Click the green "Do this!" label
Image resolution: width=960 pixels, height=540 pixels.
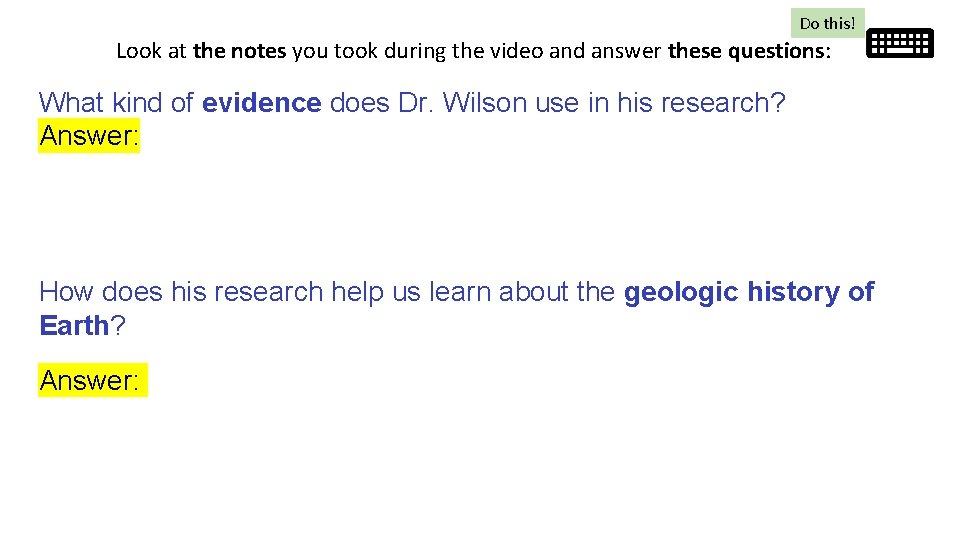tap(827, 23)
